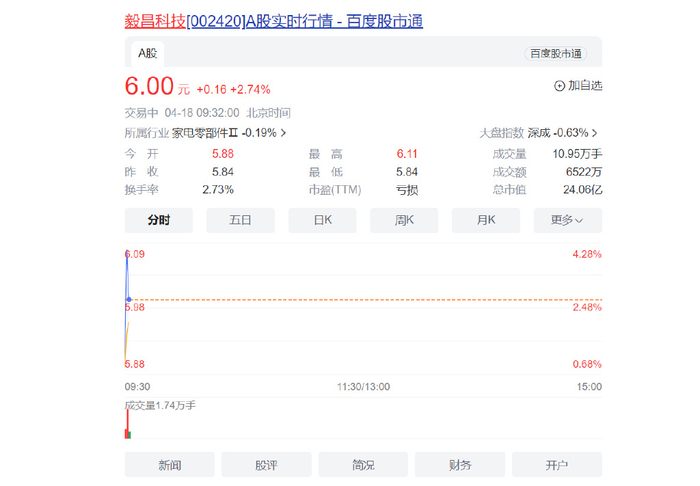Screen dimensions: 700x486
Task: Click the 今开 value 5.88
Action: tap(223, 154)
